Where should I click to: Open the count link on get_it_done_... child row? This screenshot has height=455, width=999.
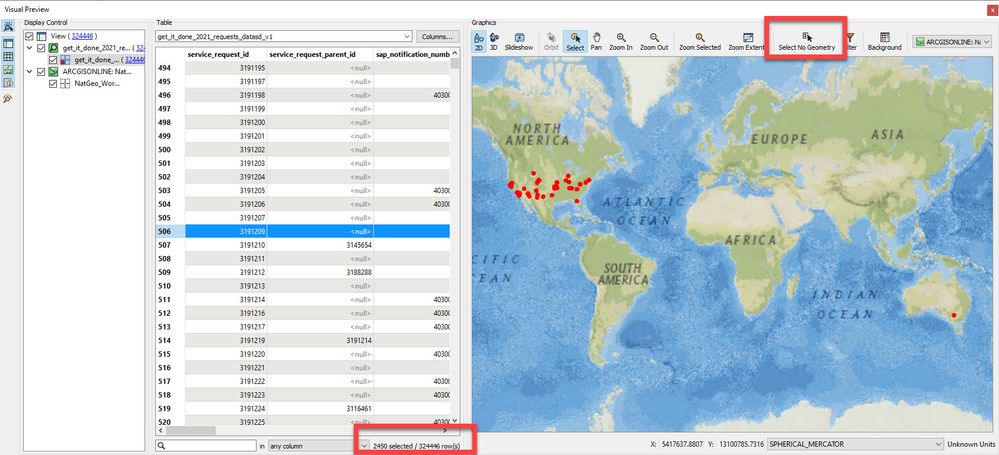pyautogui.click(x=134, y=60)
